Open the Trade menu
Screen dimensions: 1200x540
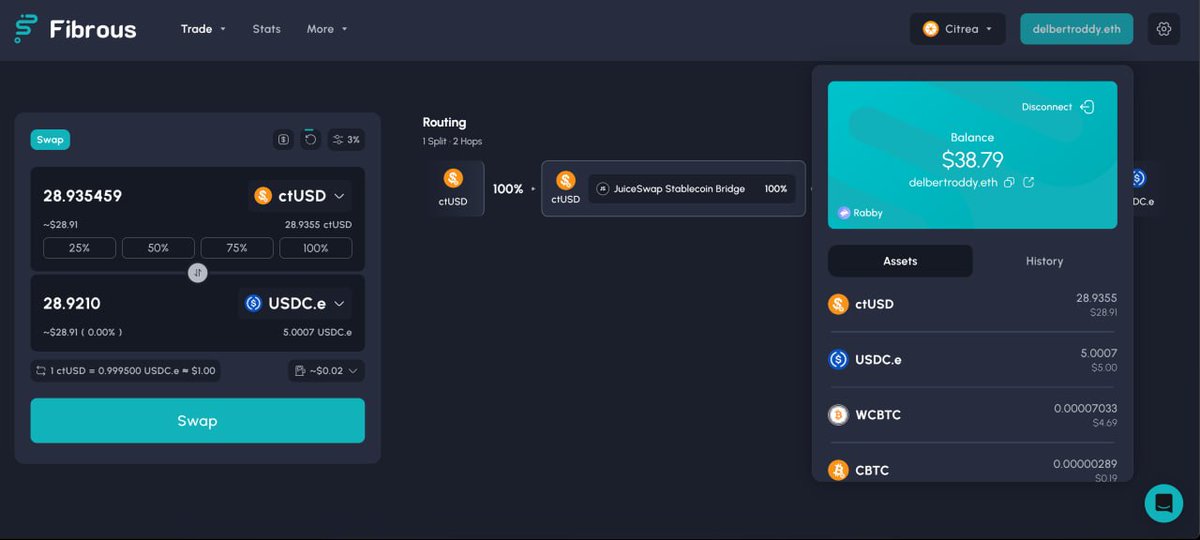coord(203,29)
